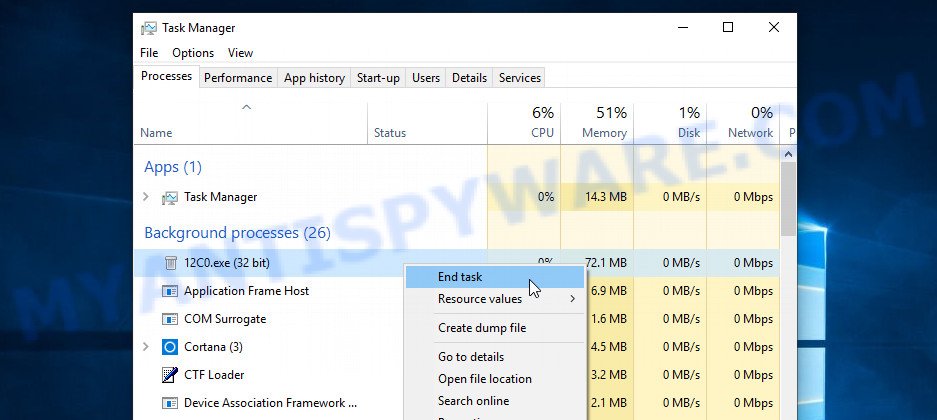
Task: Click the 6.9 MB memory value
Action: [x=609, y=291]
